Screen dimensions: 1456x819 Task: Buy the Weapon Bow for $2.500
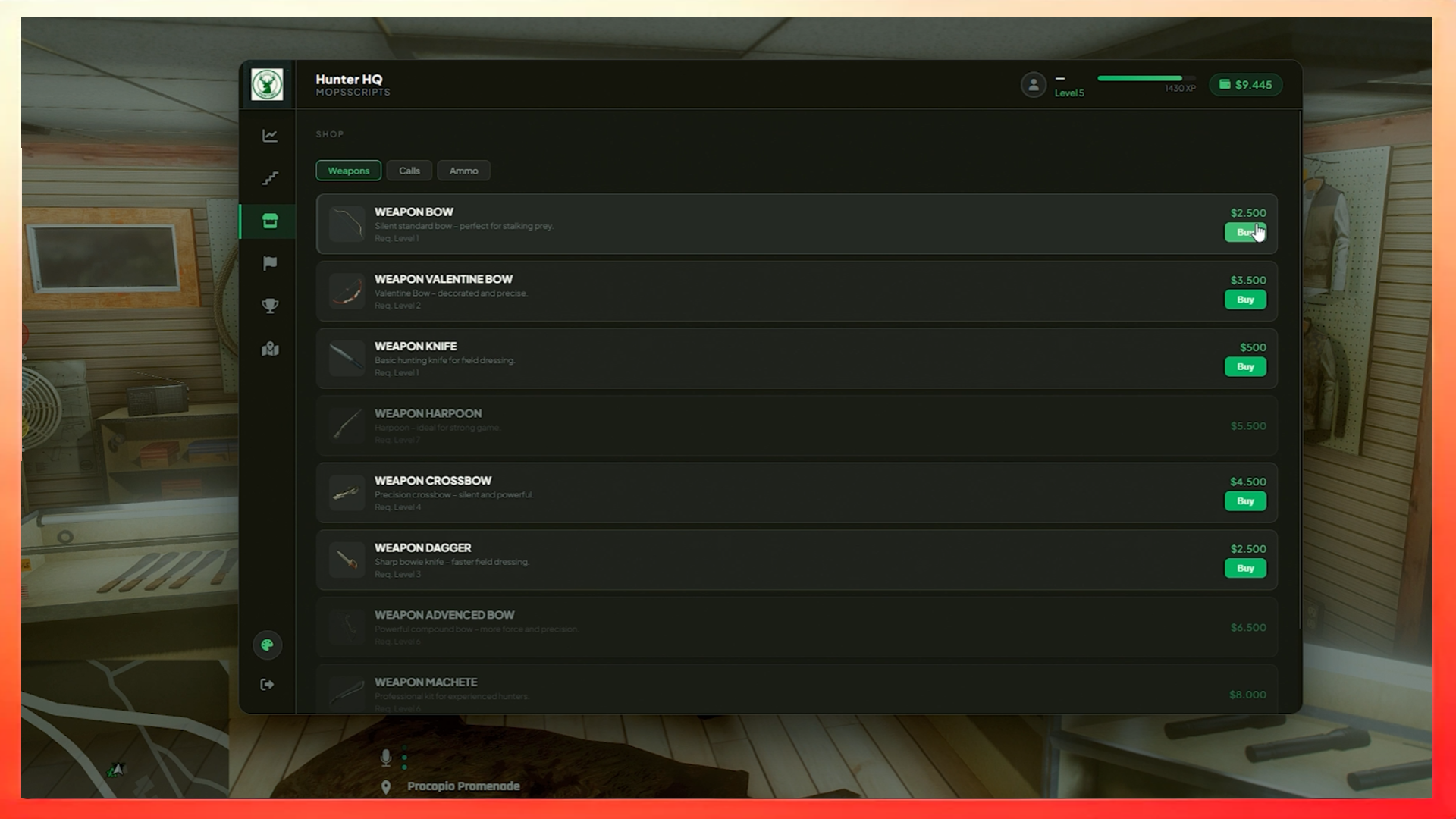(x=1245, y=233)
